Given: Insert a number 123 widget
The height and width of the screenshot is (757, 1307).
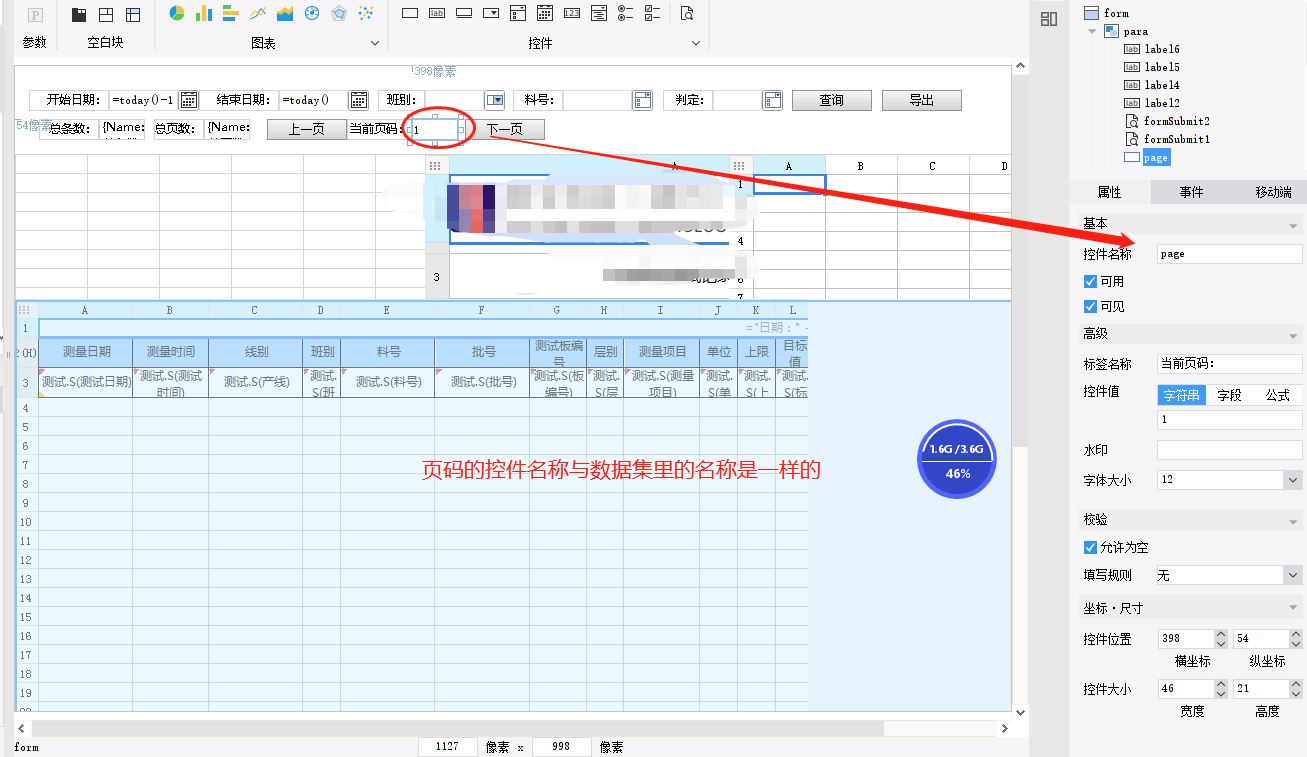Looking at the screenshot, I should pos(572,14).
